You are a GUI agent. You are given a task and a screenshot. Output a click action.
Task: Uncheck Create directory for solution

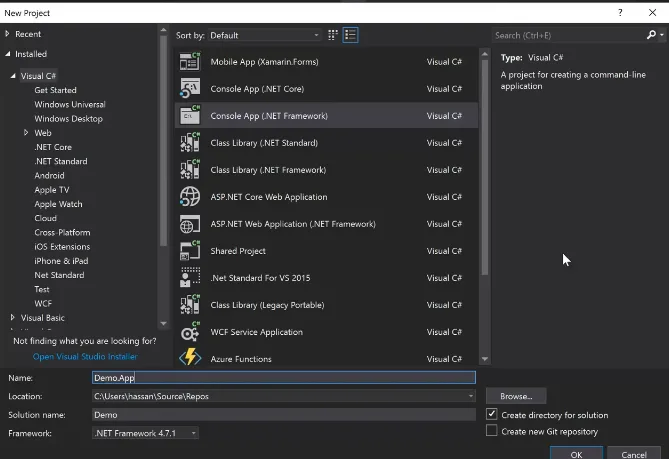pos(492,414)
